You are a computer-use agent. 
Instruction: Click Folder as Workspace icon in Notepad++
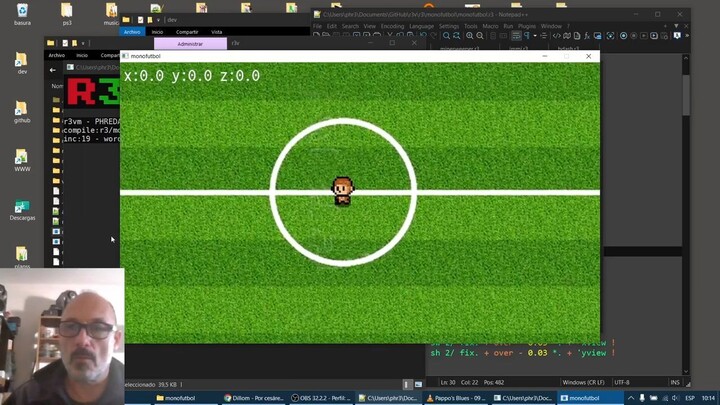click(x=597, y=36)
